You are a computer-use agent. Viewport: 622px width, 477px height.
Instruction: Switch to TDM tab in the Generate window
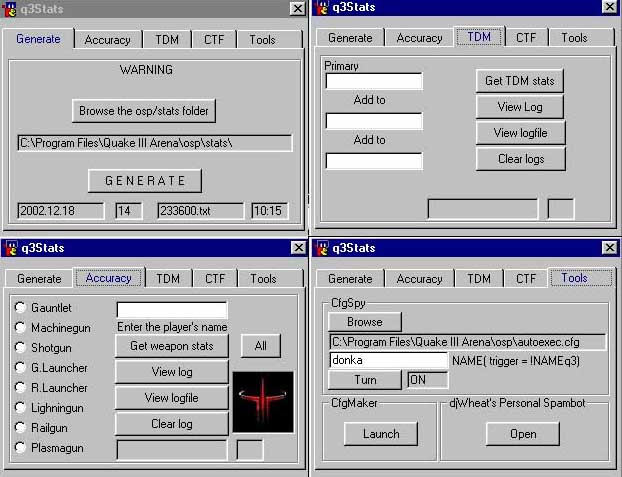(x=167, y=40)
